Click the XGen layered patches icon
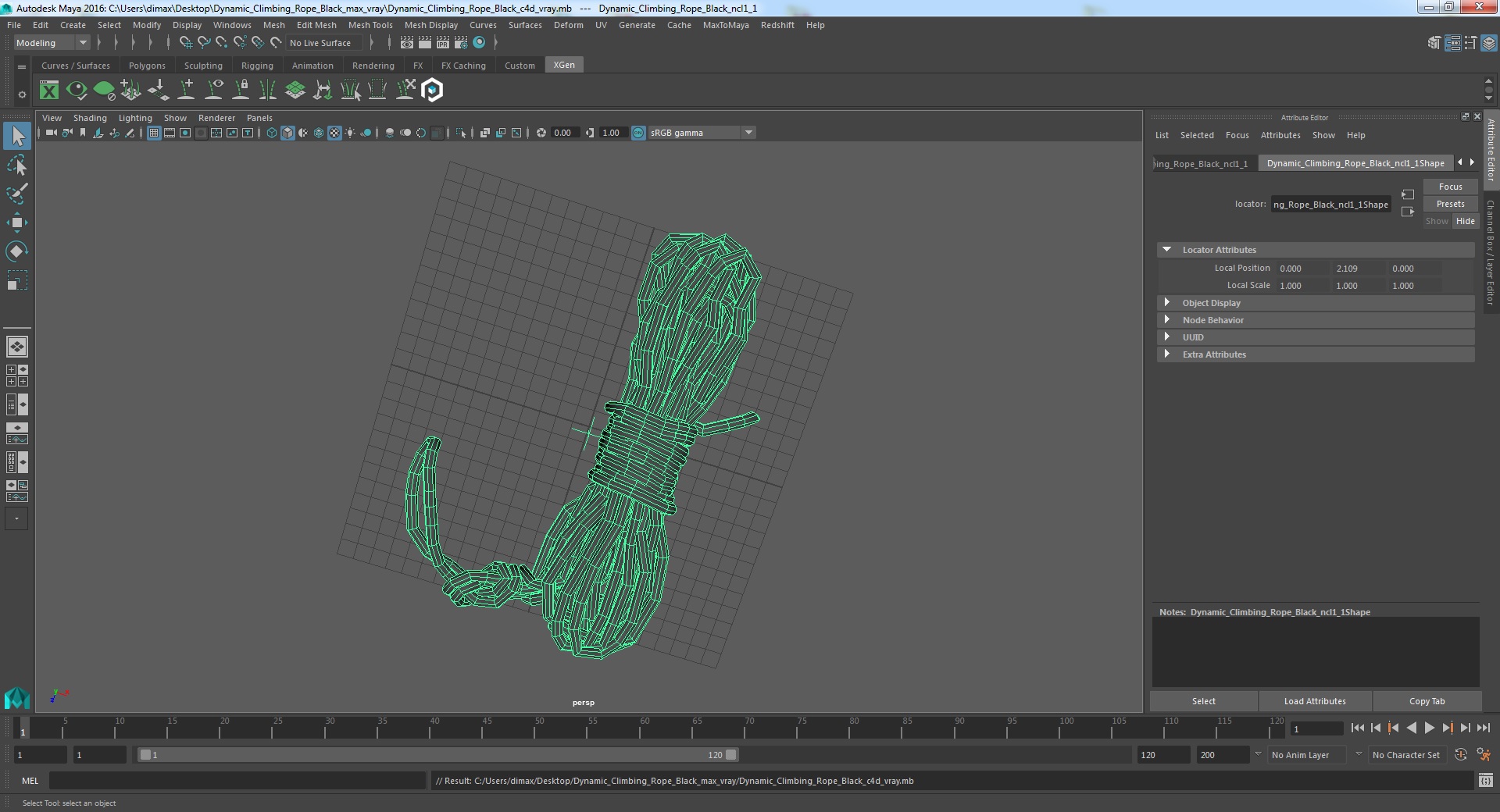This screenshot has height=812, width=1500. [295, 91]
